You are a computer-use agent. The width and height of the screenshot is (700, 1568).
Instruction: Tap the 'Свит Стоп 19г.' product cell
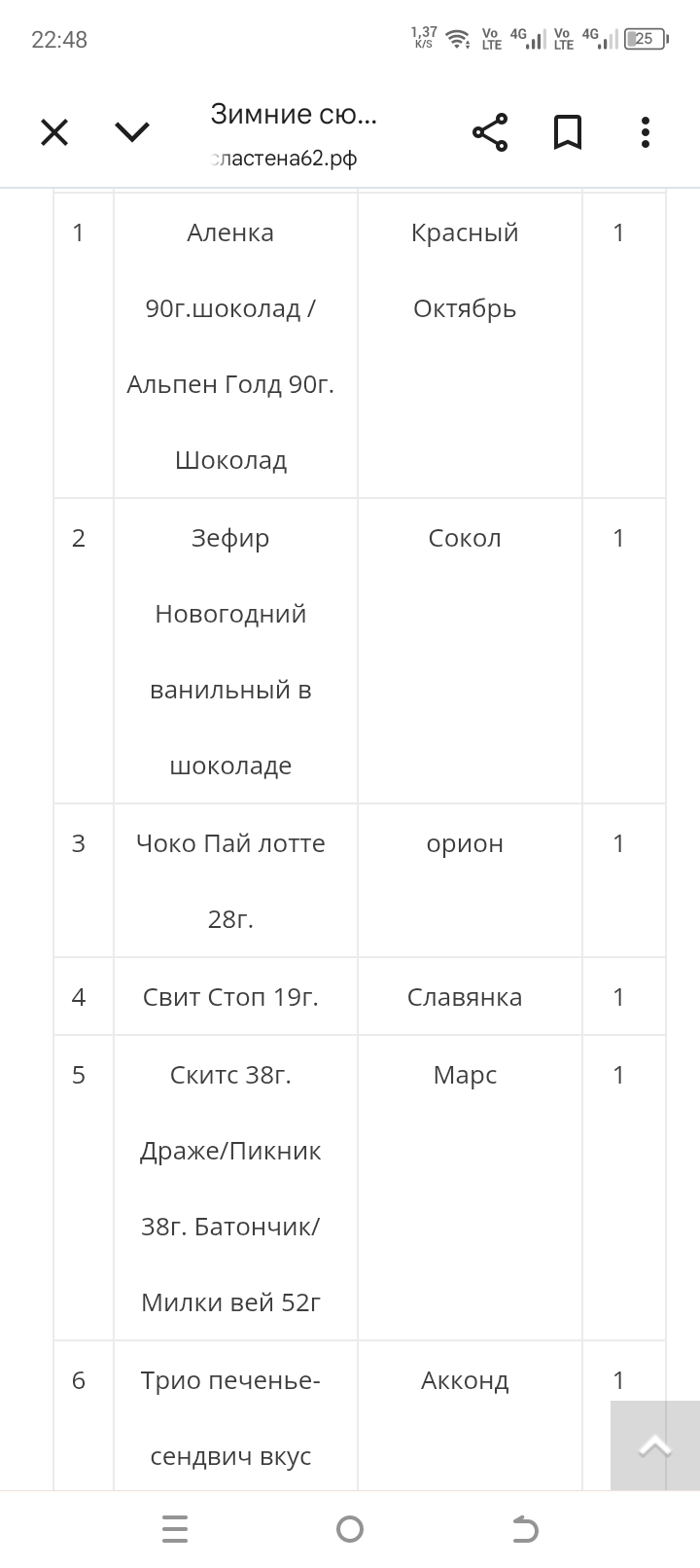(x=230, y=997)
